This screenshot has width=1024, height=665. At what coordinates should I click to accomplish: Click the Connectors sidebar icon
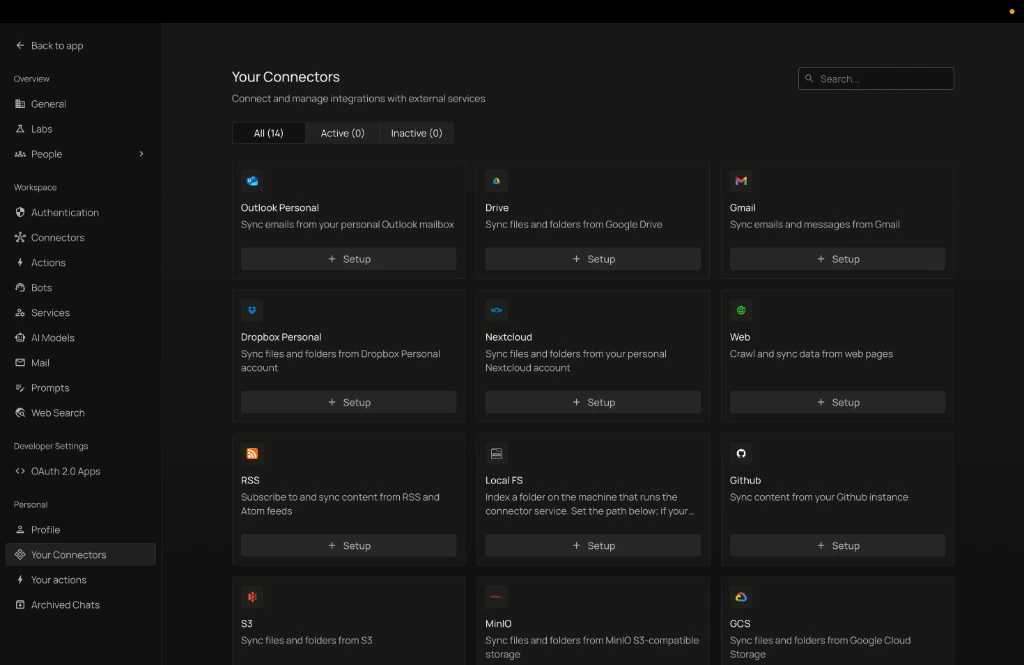[x=20, y=237]
